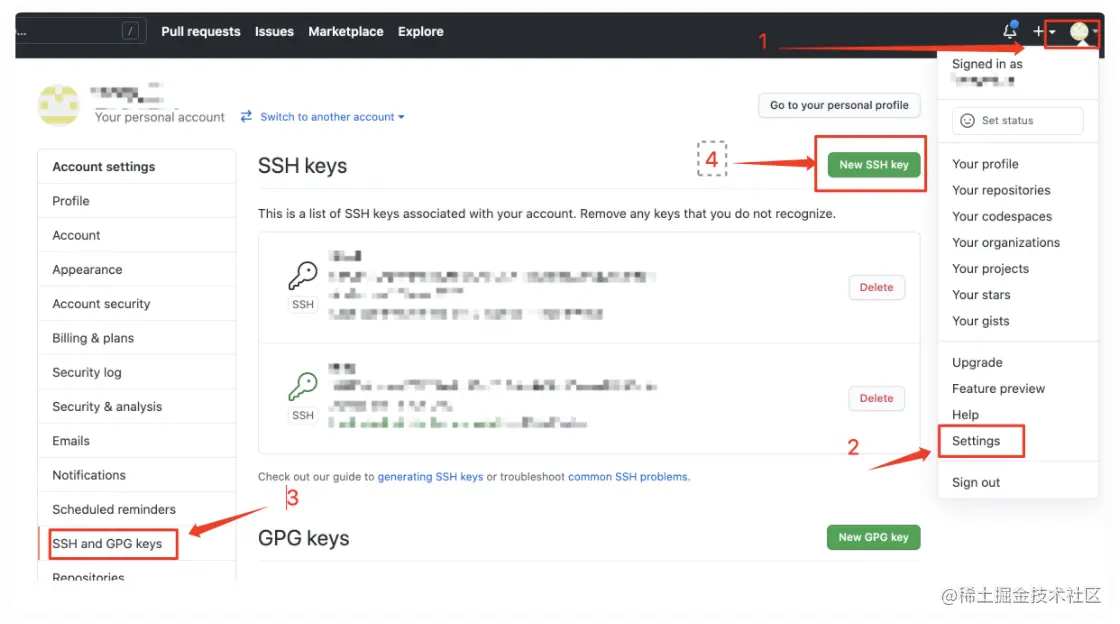The width and height of the screenshot is (1120, 624).
Task: Open Your projects
Action: click(990, 268)
